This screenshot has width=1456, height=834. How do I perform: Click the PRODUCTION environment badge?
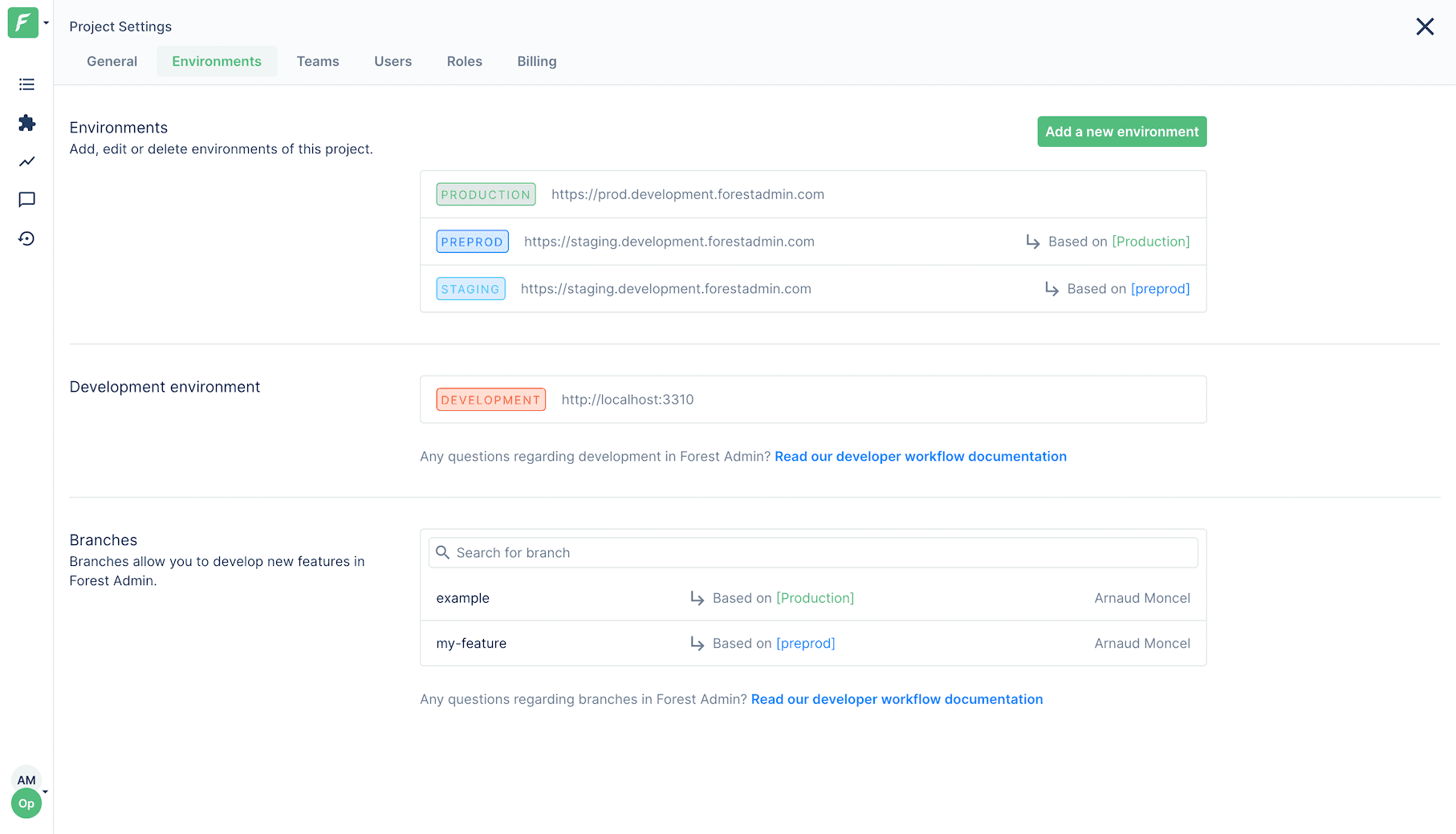[486, 194]
